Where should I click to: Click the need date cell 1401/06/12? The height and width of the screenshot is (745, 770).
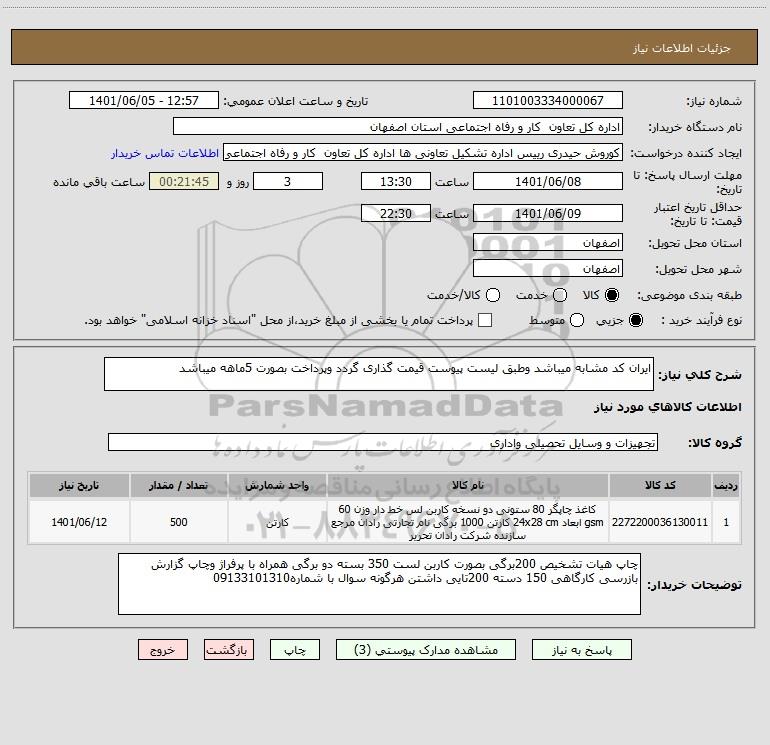79,522
